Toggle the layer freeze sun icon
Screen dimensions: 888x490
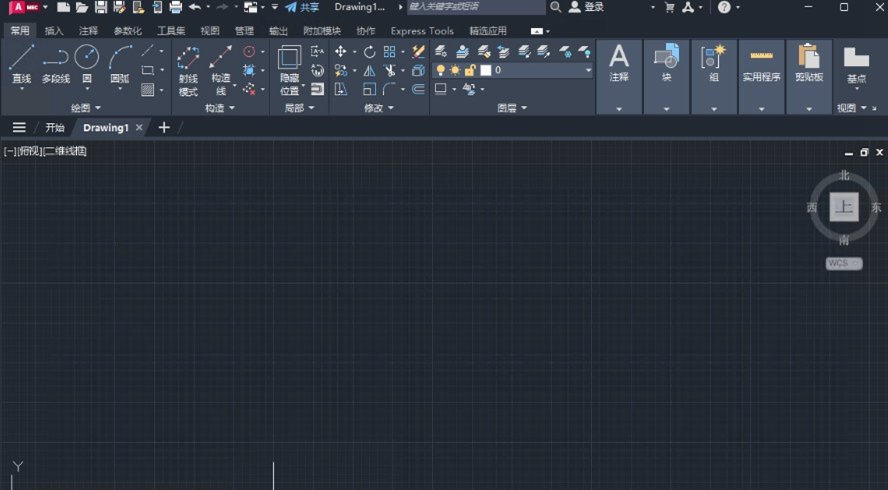(x=455, y=70)
